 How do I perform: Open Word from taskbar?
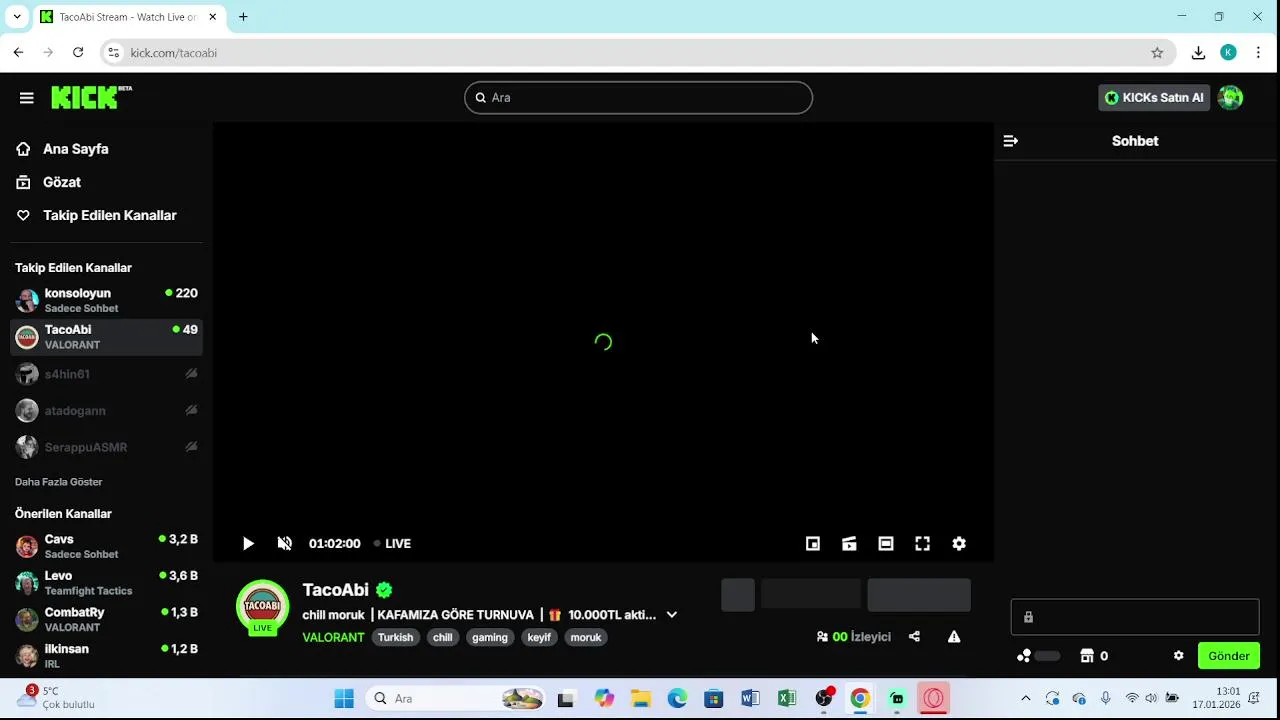(750, 699)
